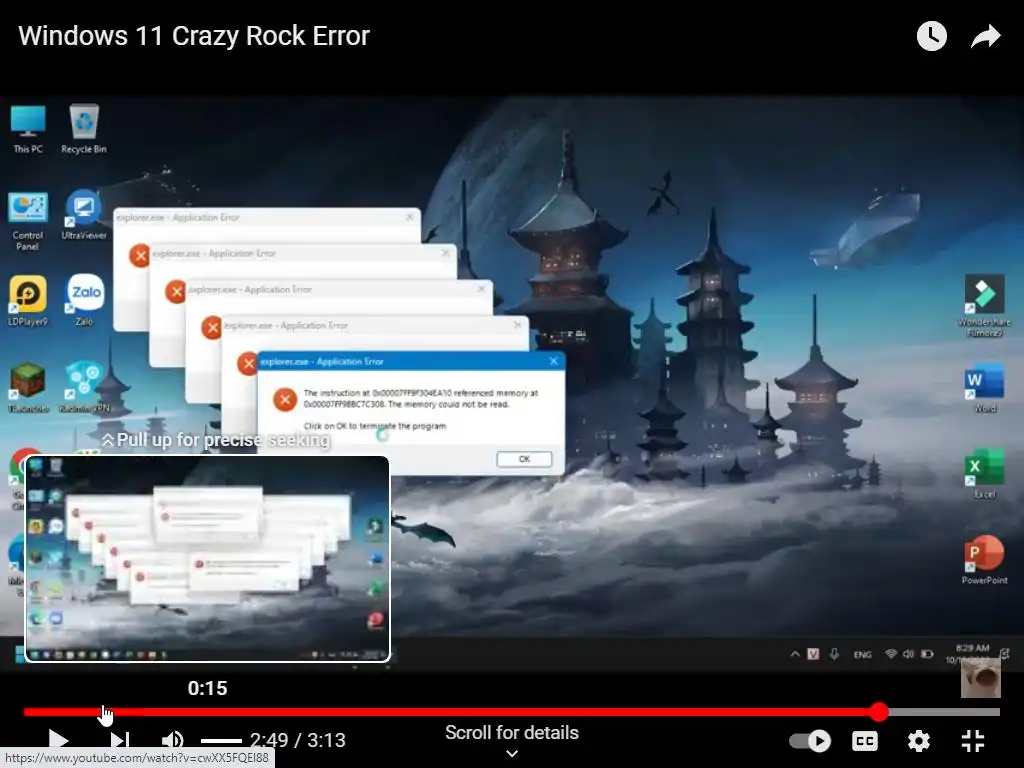
Task: Close the front explorer.exe error dialog
Action: click(x=554, y=360)
